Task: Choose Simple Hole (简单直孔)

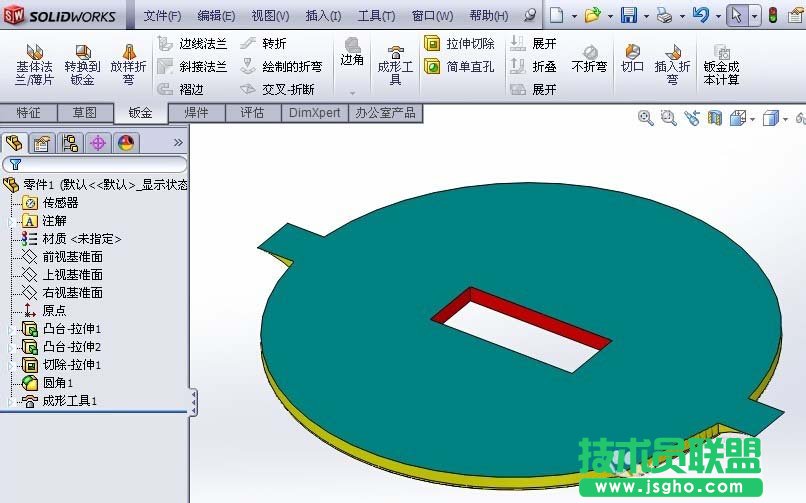Action: [x=459, y=66]
